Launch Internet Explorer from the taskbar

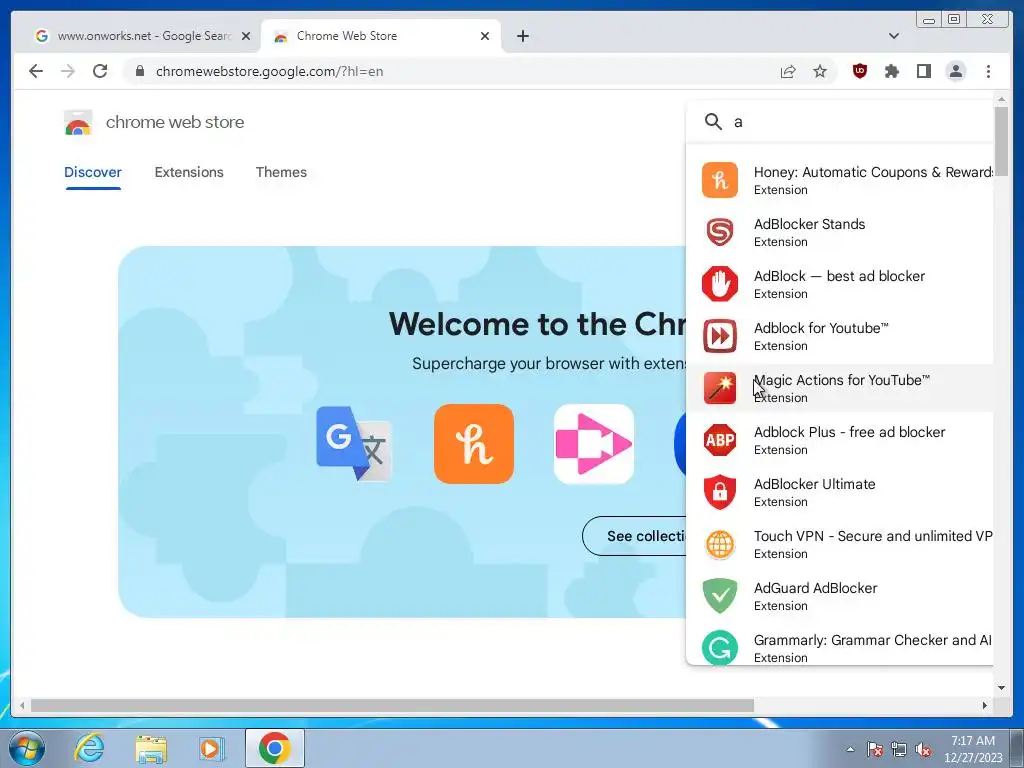coord(89,748)
